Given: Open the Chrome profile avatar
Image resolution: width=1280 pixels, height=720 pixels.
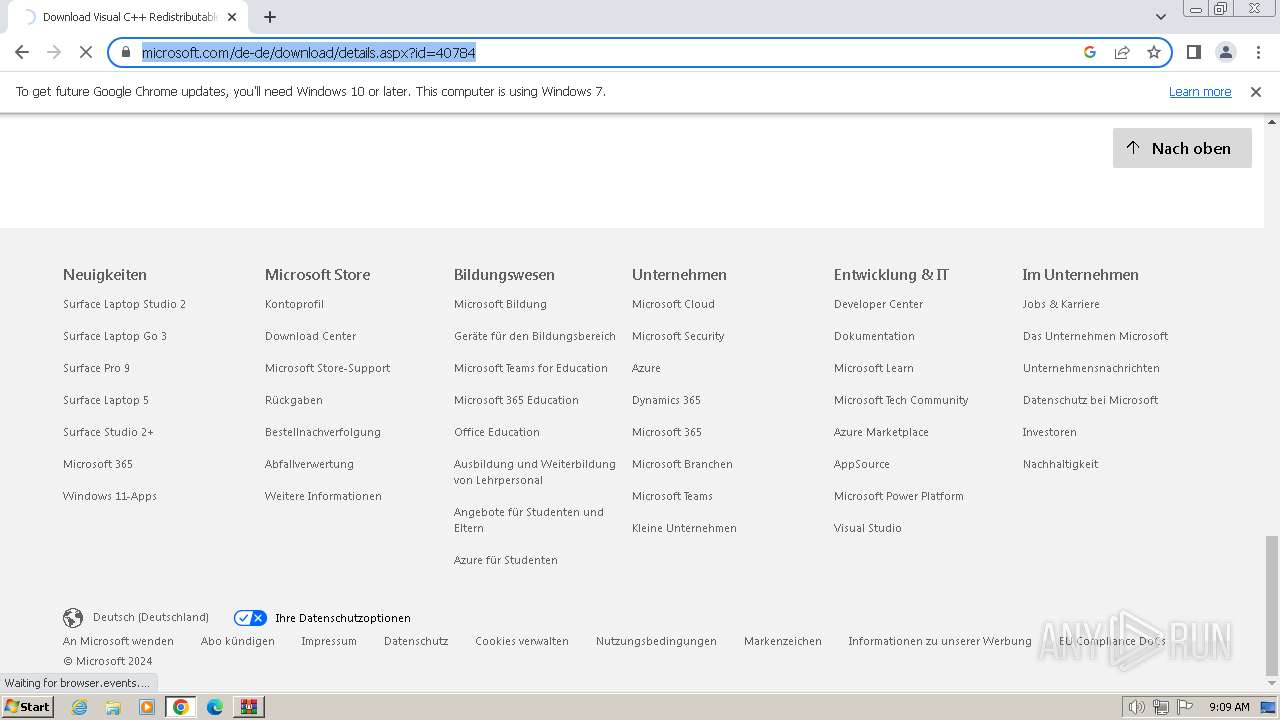Looking at the screenshot, I should tap(1225, 52).
